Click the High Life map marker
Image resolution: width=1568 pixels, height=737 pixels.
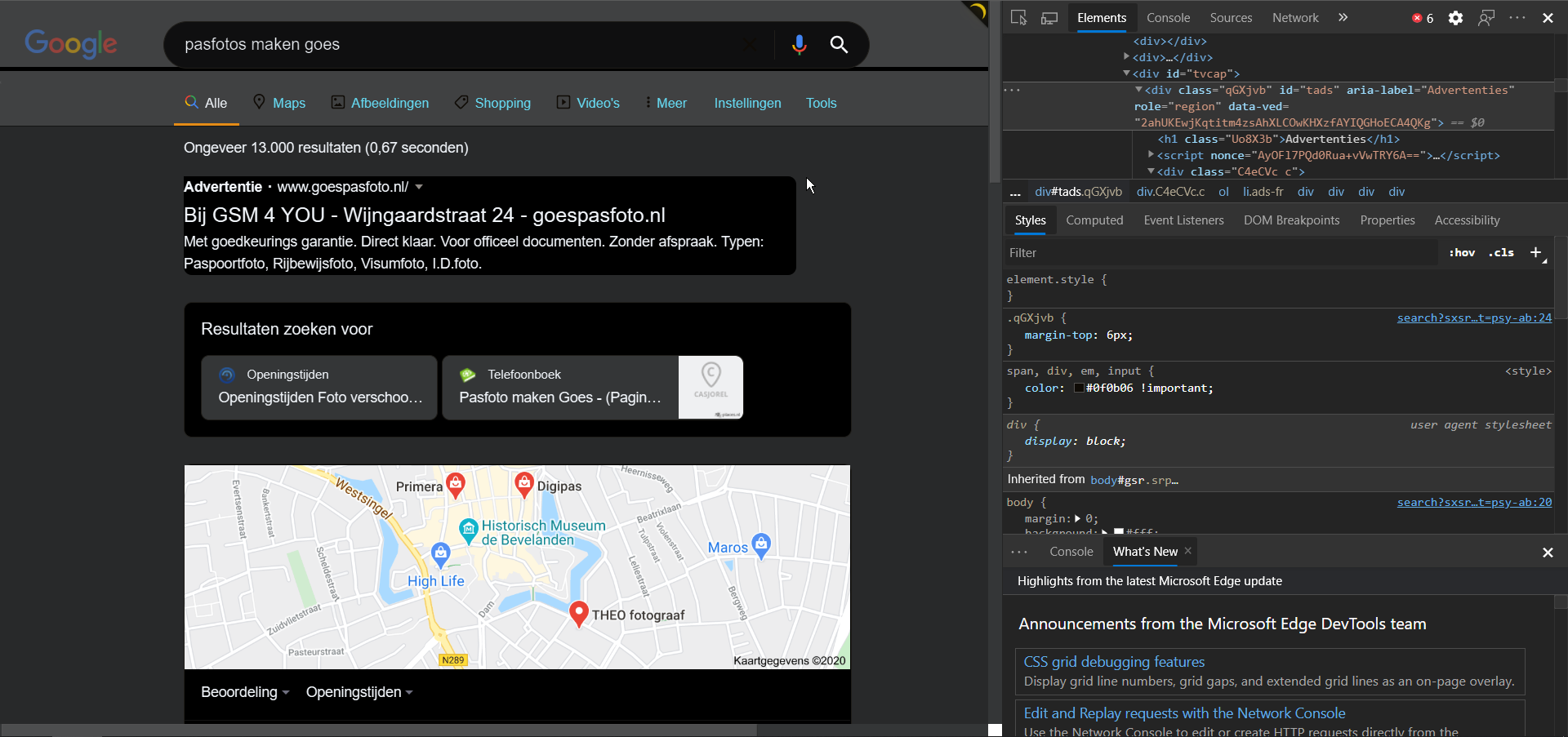441,555
